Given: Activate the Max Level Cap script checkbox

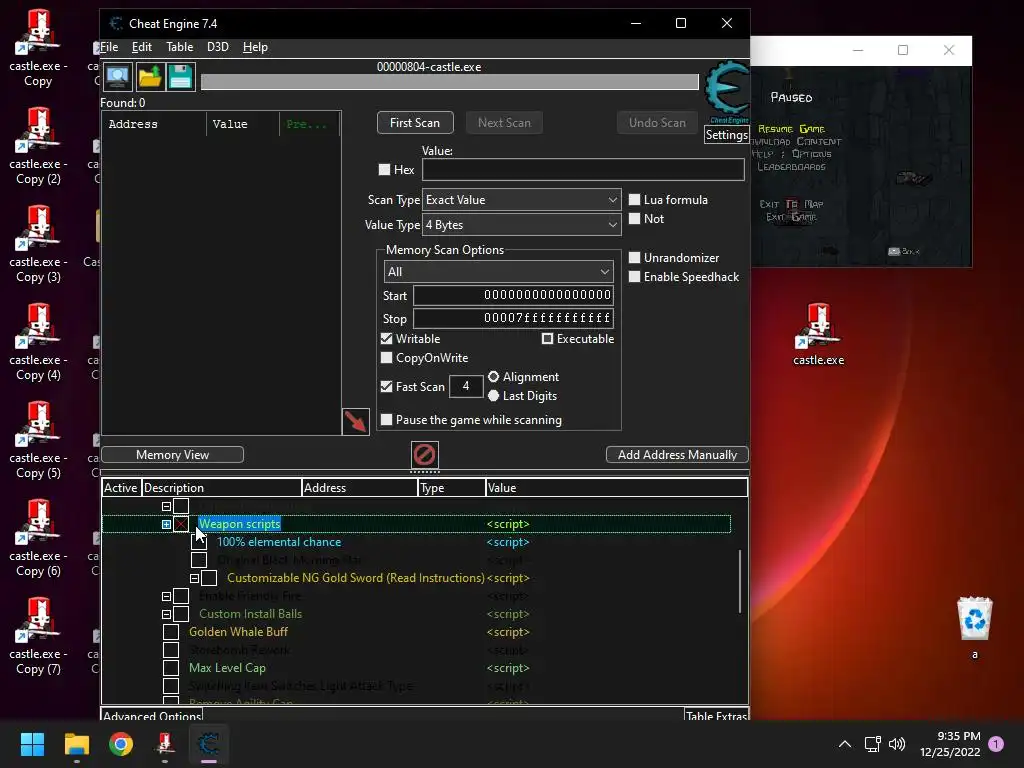Looking at the screenshot, I should pos(171,668).
